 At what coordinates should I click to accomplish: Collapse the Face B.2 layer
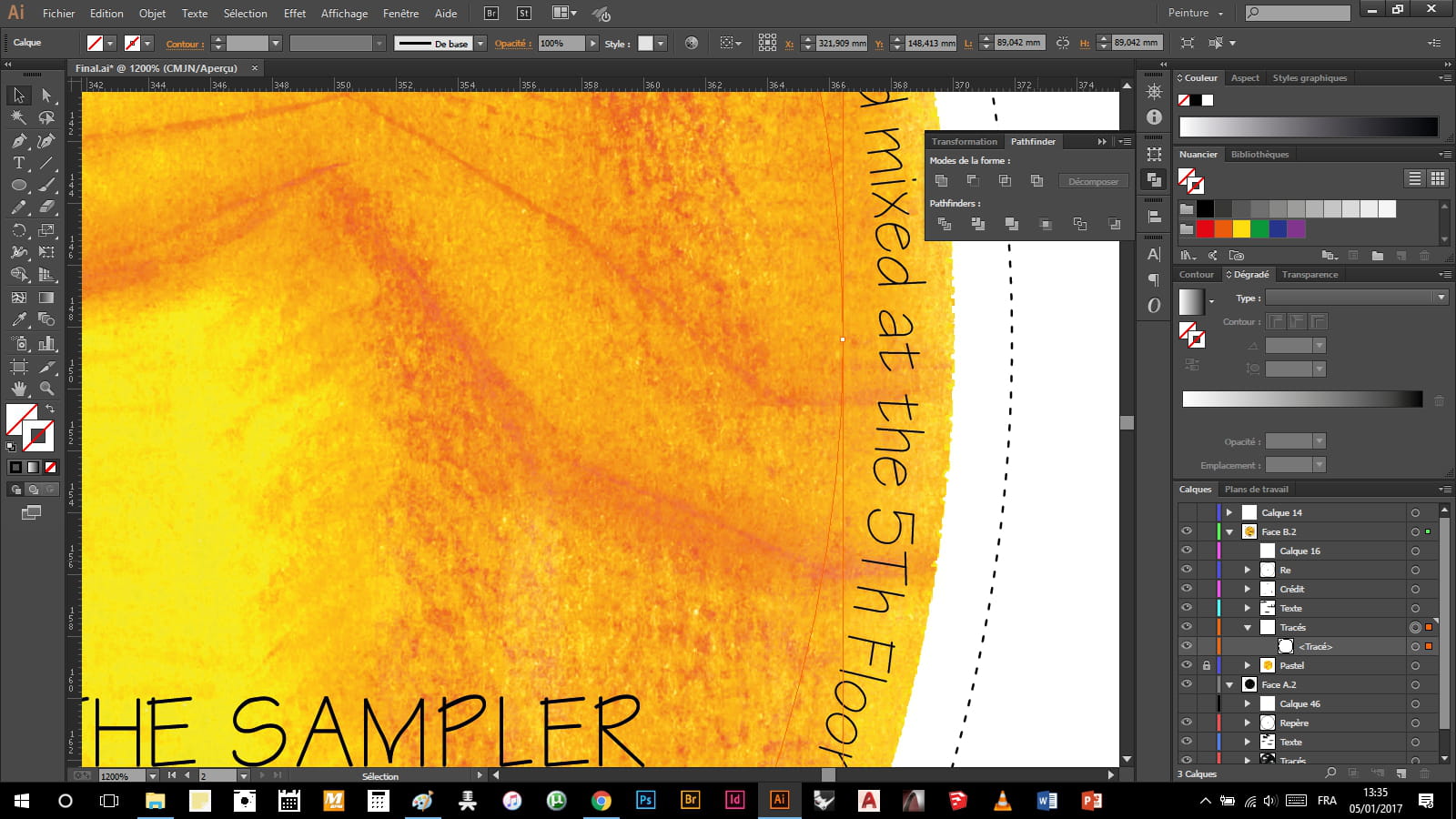1229,531
